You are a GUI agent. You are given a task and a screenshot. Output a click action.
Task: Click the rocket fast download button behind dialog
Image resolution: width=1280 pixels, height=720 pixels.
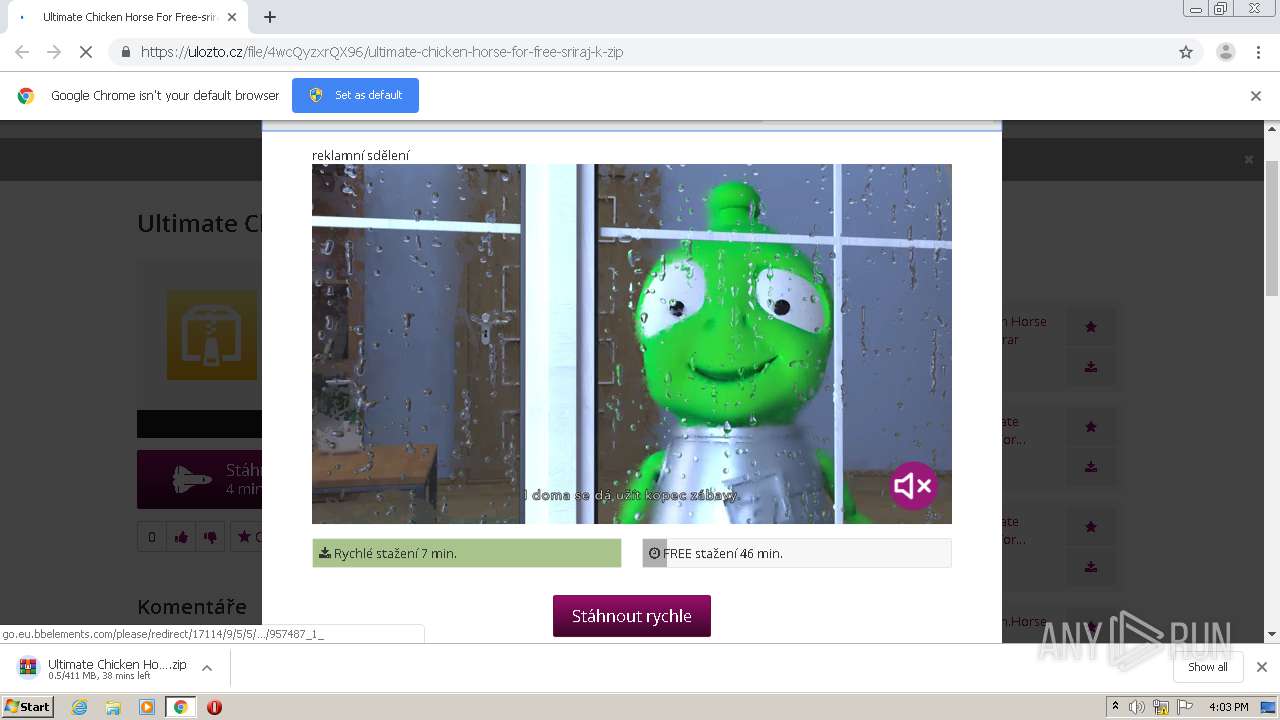tap(200, 479)
